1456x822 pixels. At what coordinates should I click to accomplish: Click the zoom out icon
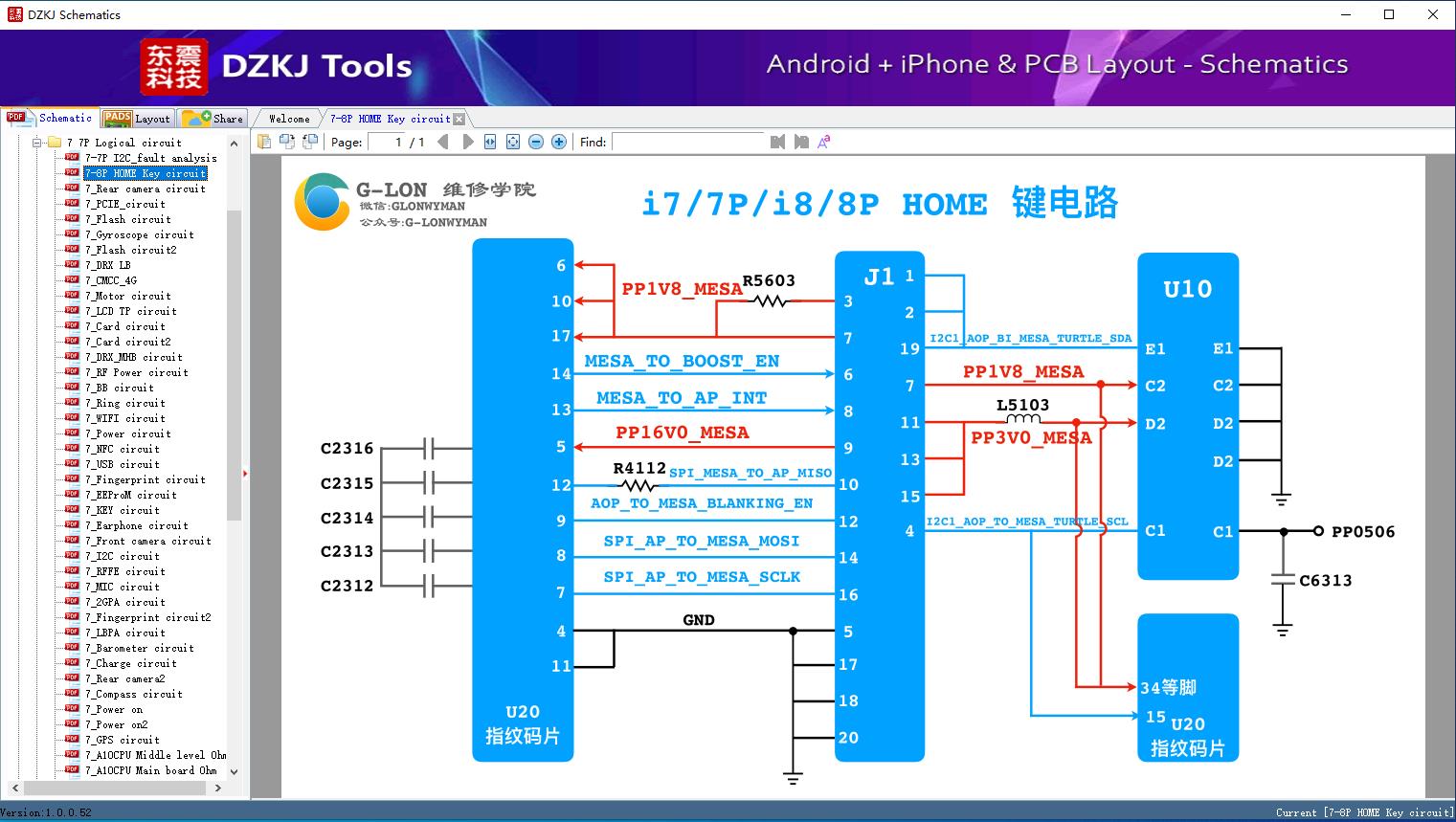pyautogui.click(x=536, y=142)
